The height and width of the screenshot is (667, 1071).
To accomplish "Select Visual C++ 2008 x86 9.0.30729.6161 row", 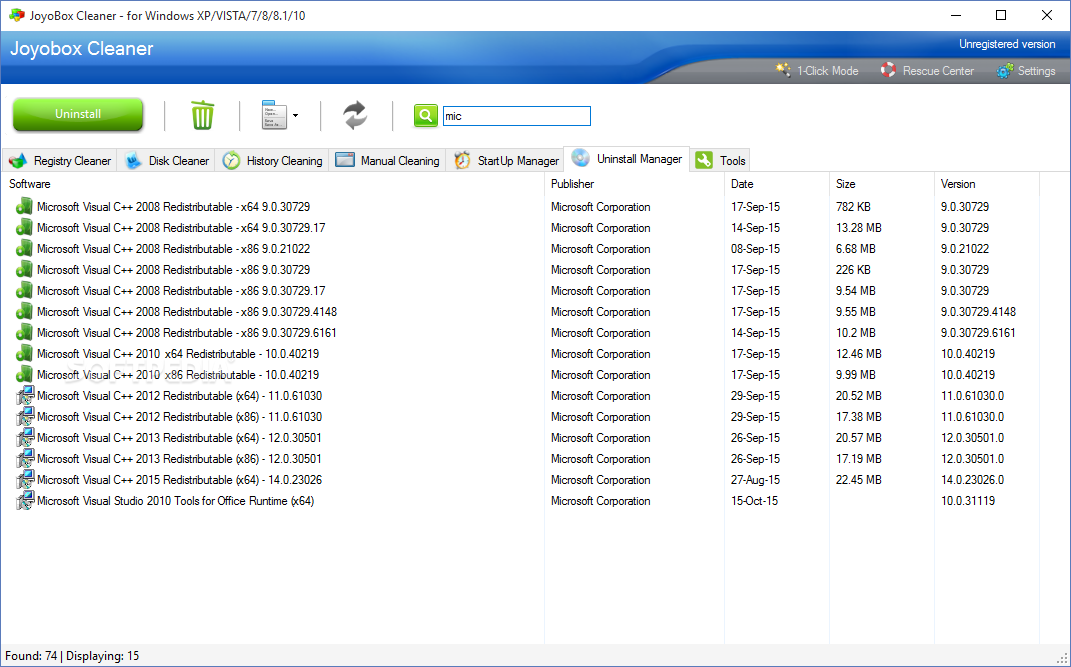I will coord(519,333).
